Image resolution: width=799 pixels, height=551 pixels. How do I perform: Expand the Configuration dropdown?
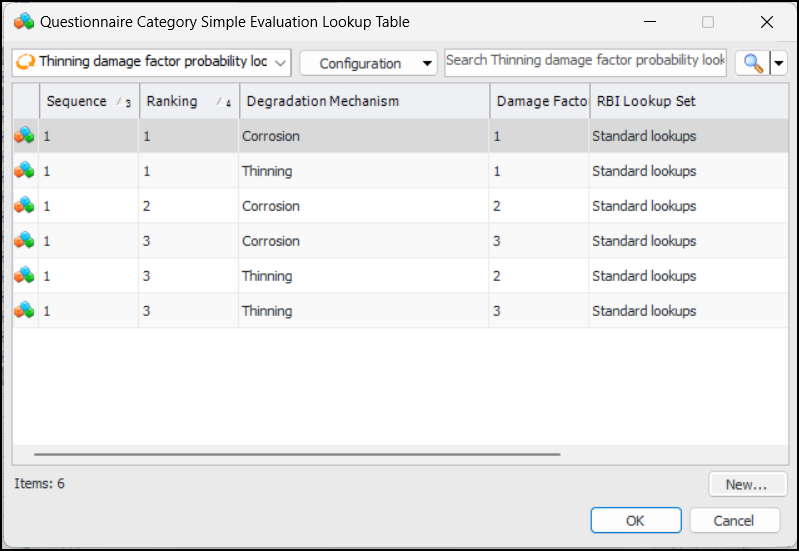pyautogui.click(x=368, y=63)
